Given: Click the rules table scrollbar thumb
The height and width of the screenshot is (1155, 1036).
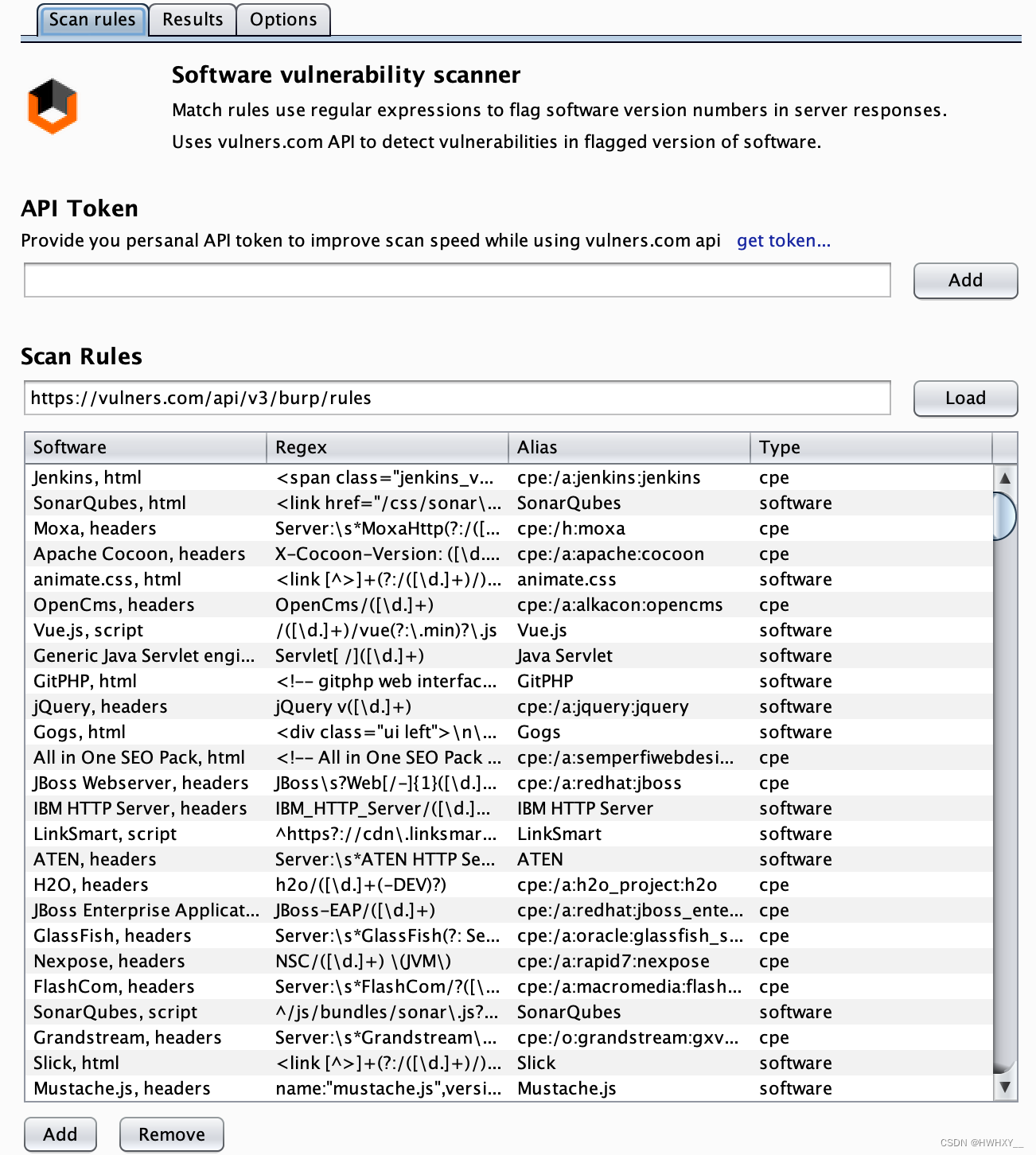Looking at the screenshot, I should click(1005, 516).
